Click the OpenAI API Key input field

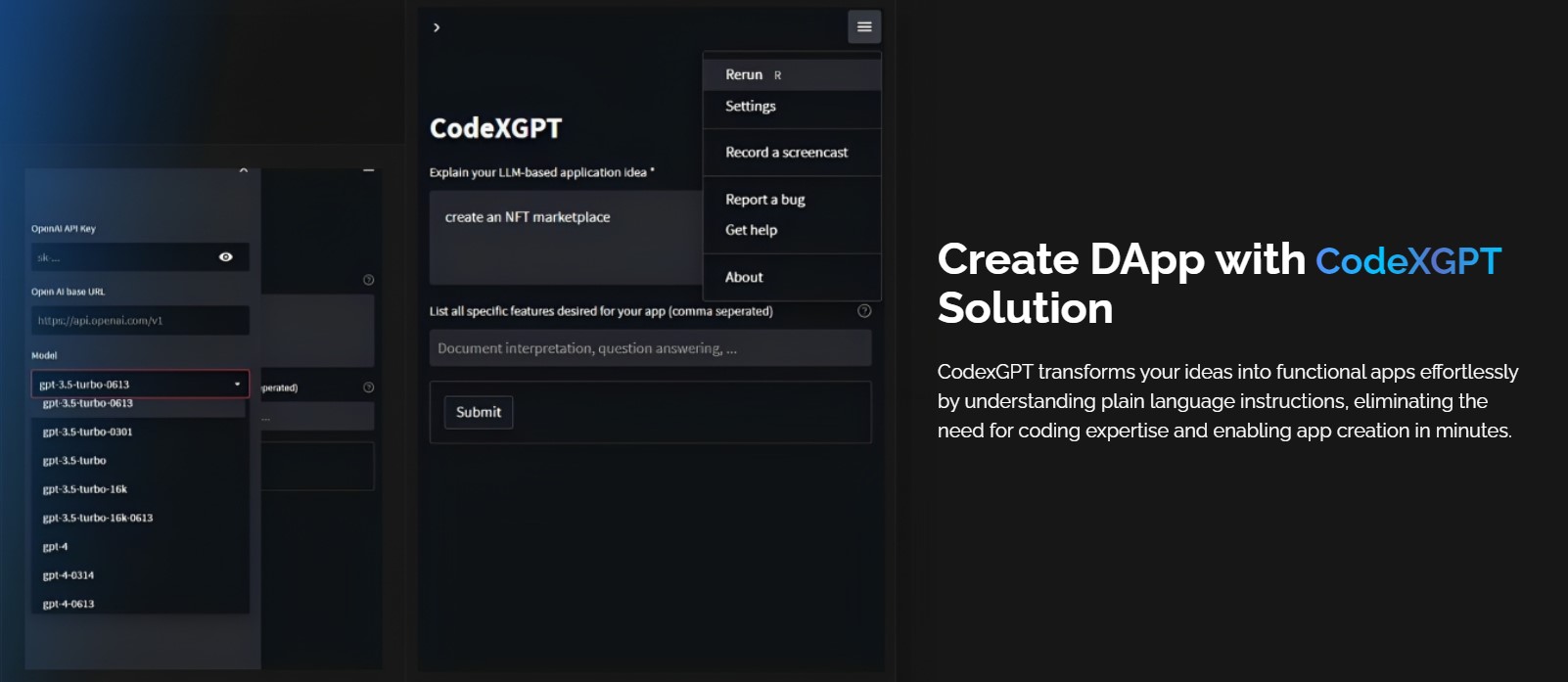[x=122, y=257]
